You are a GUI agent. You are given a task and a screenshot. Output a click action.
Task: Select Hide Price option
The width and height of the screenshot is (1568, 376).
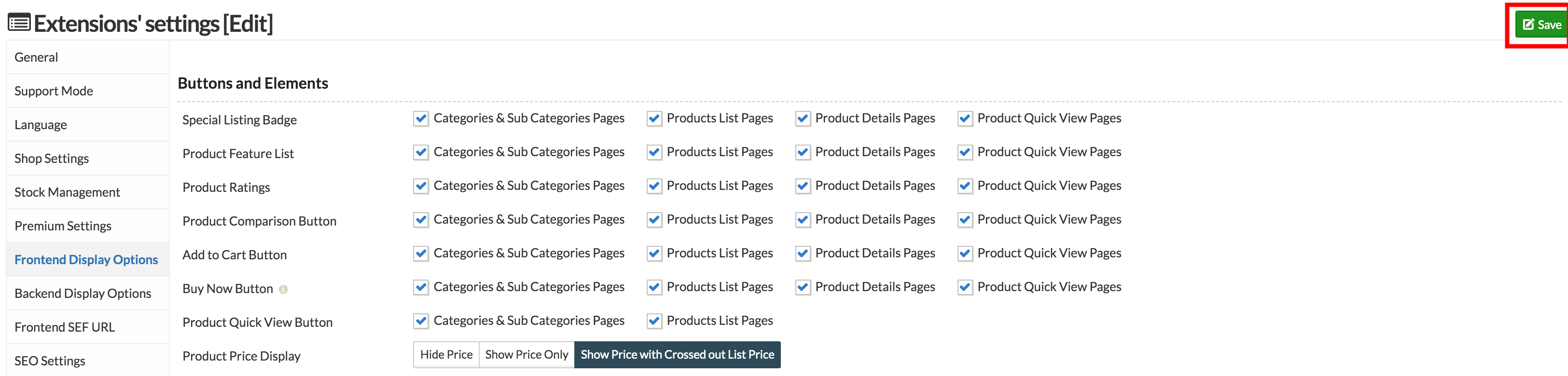445,355
